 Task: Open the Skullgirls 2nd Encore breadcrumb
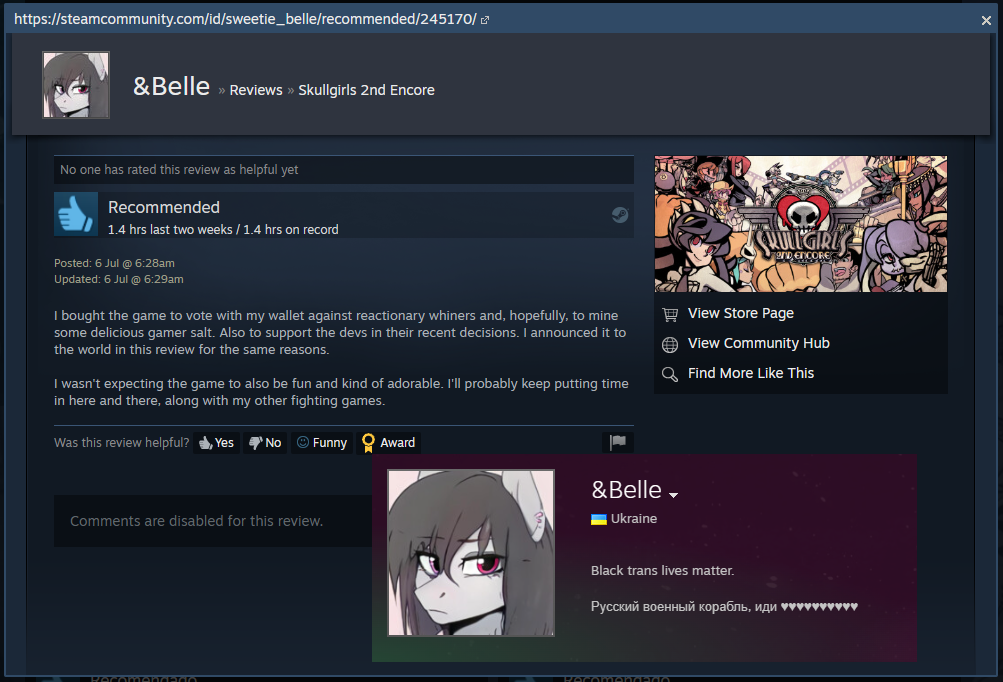tap(367, 90)
